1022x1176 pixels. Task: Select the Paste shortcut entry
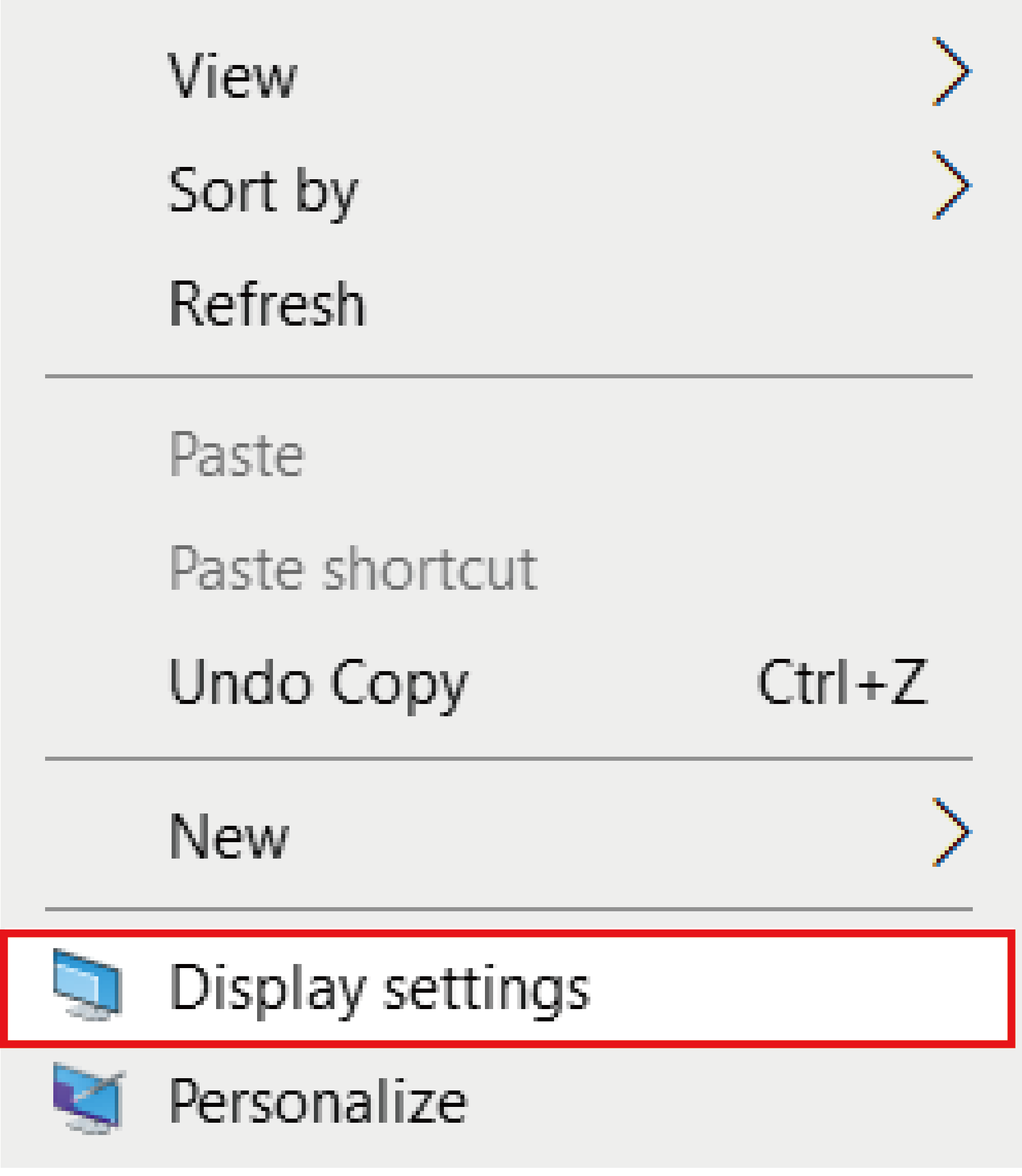353,569
